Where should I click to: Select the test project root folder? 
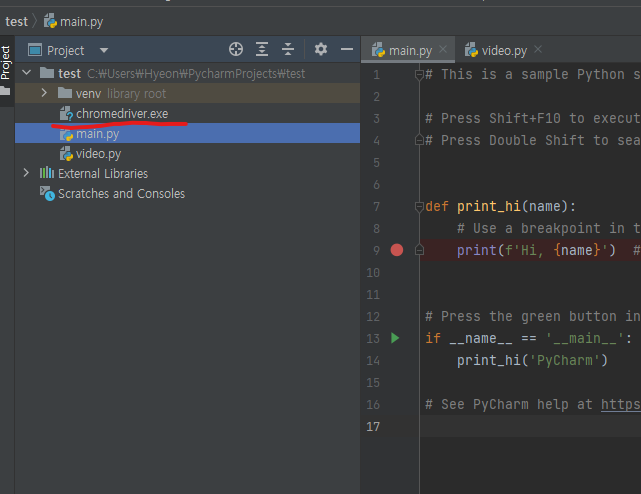[x=187, y=74]
